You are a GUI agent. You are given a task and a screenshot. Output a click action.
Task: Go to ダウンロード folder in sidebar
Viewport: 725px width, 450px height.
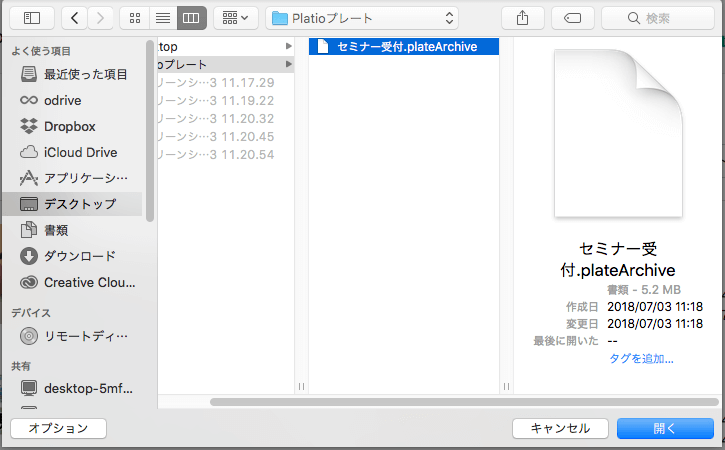(79, 256)
